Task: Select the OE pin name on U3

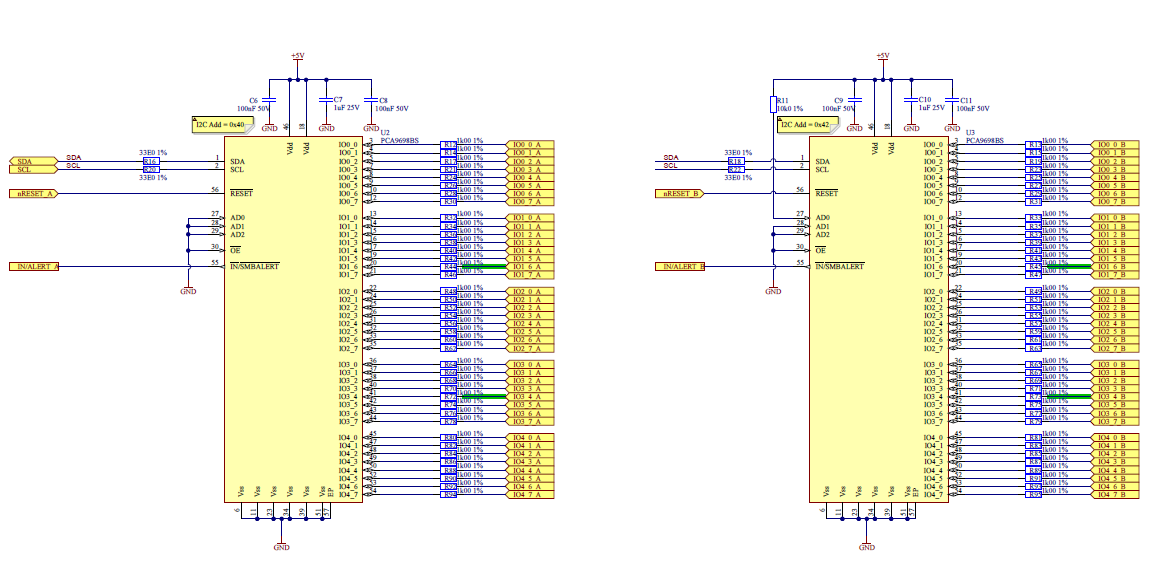Action: click(x=820, y=250)
